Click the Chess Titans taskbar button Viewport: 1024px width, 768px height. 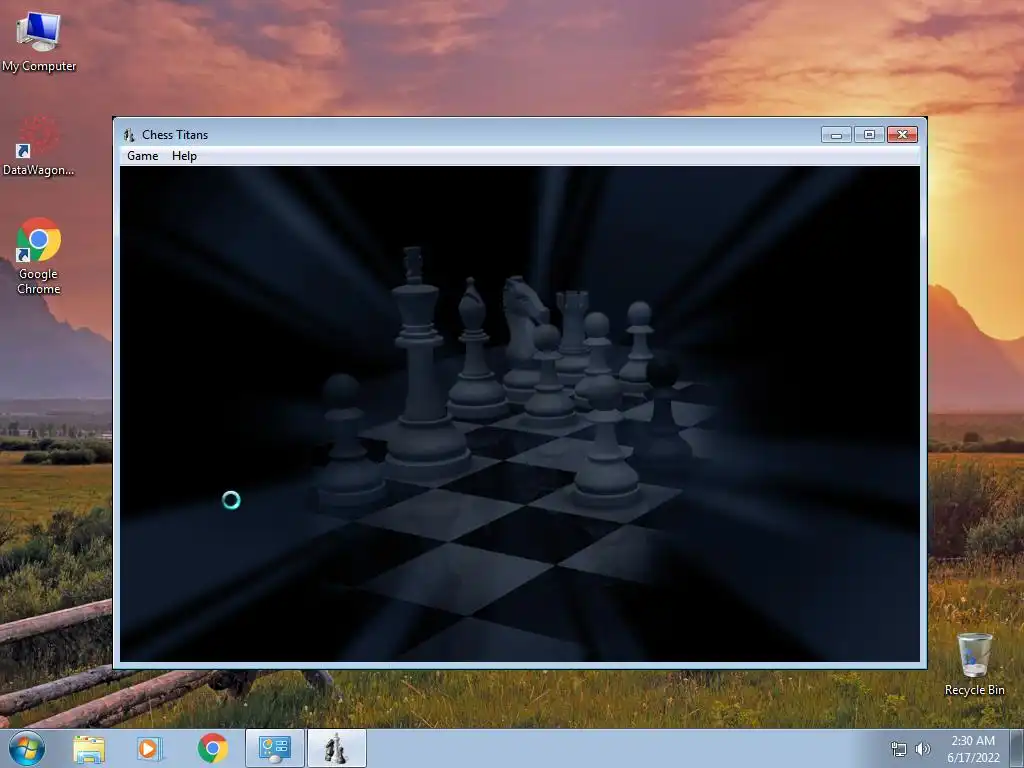tap(336, 748)
